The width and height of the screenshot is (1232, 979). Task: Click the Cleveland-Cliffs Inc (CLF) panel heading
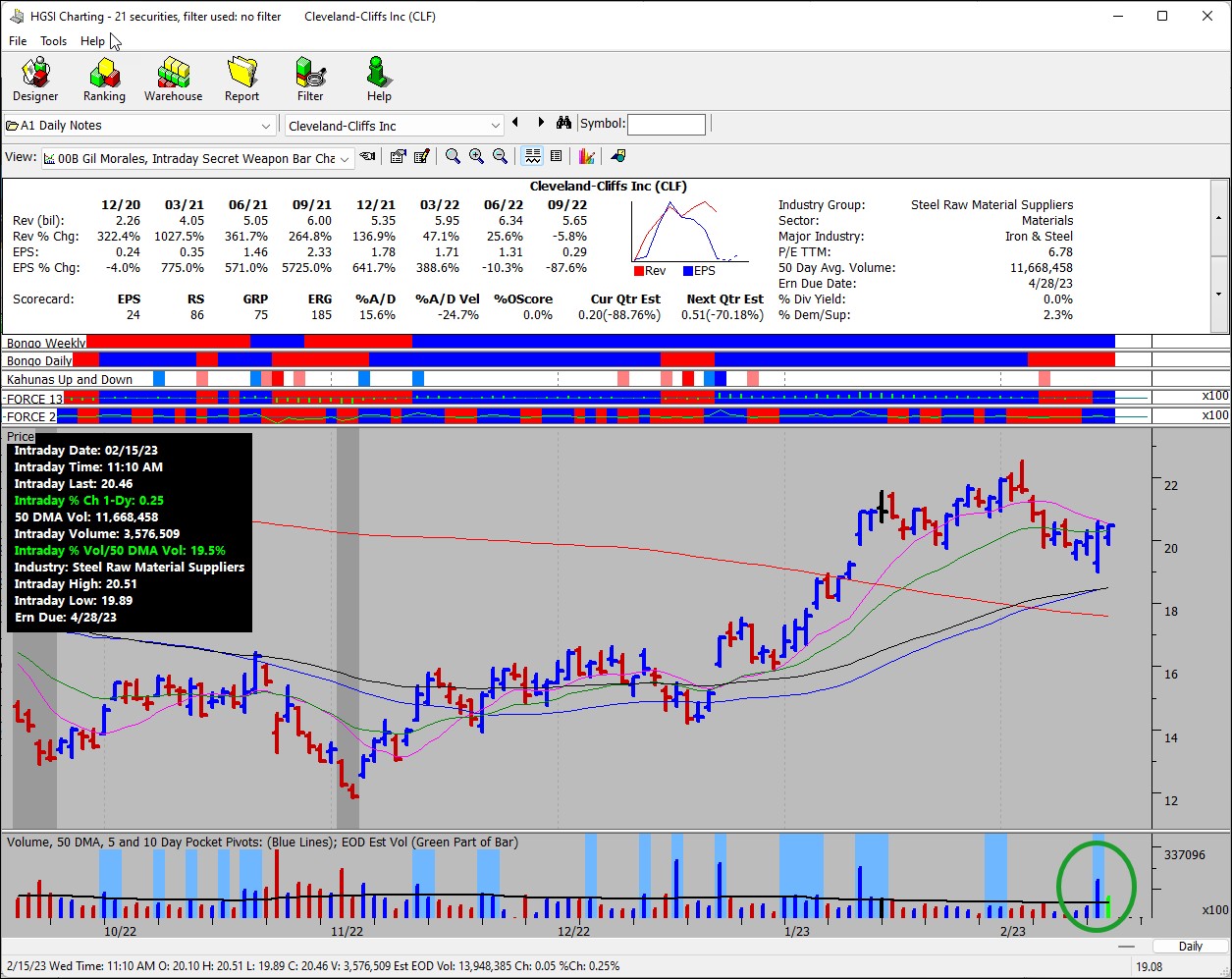(609, 187)
